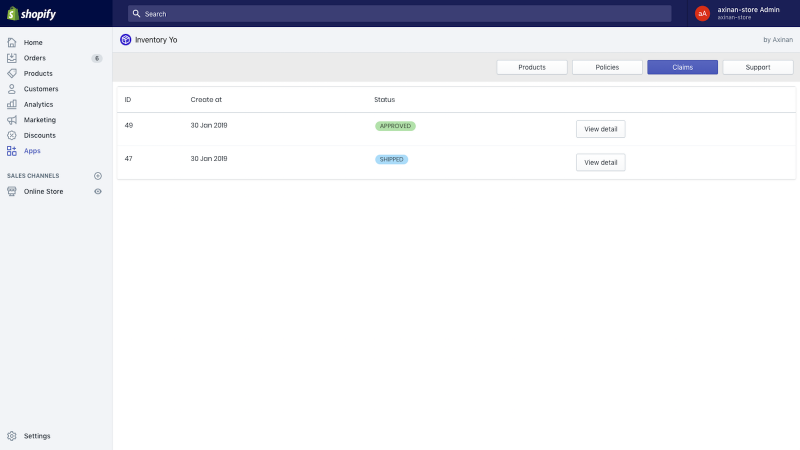Add a sales channel with plus icon
800x450 pixels.
point(98,176)
